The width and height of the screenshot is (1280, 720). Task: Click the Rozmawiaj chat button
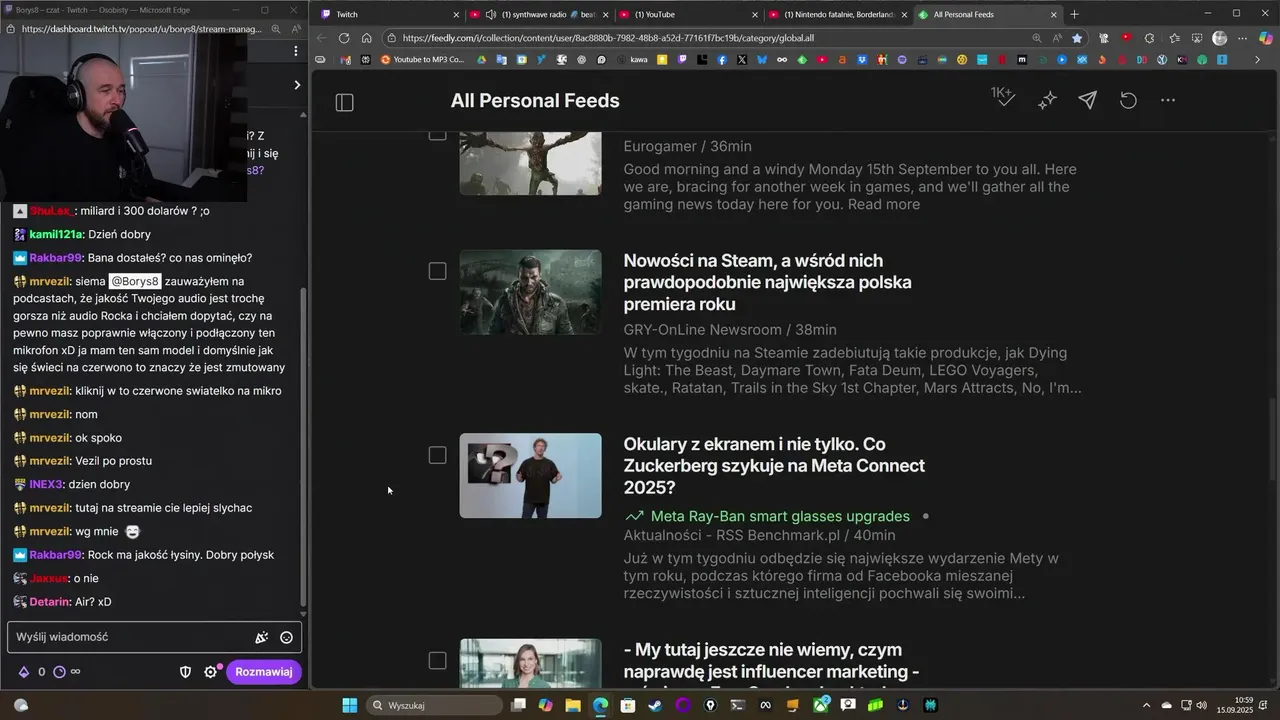264,672
